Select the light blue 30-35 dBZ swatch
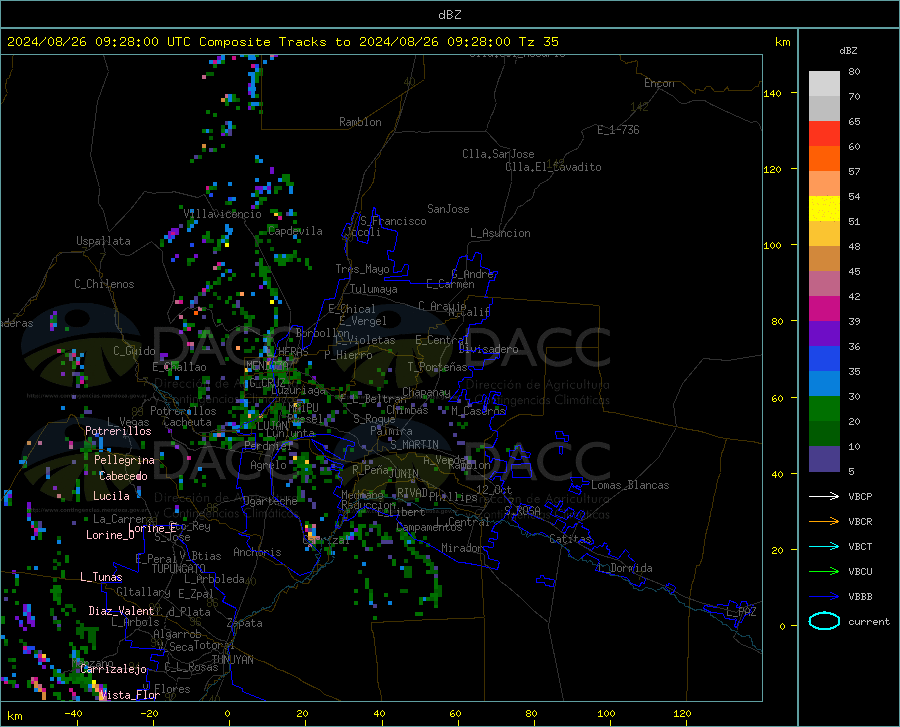 (x=824, y=384)
